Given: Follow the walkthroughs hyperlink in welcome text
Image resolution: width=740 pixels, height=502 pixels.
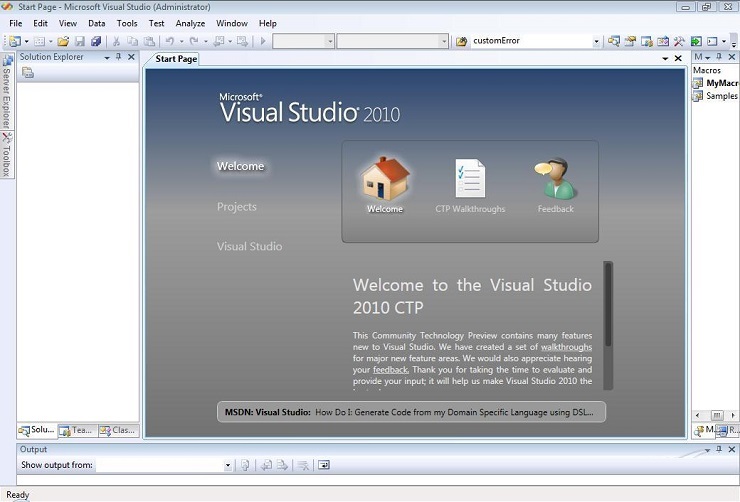Looking at the screenshot, I should pos(566,347).
